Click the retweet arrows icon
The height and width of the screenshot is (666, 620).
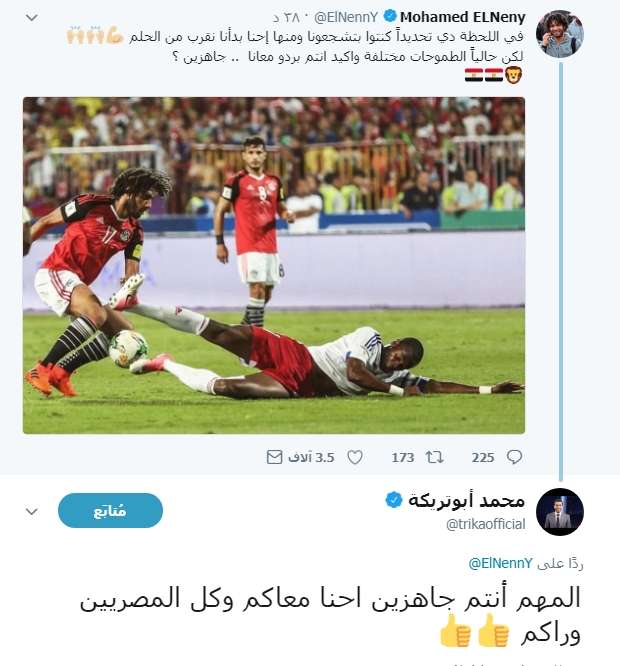pos(434,457)
